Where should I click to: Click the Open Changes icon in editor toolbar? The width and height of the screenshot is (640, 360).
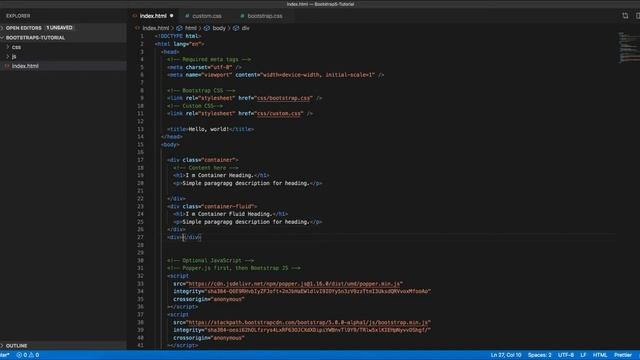coord(625,16)
